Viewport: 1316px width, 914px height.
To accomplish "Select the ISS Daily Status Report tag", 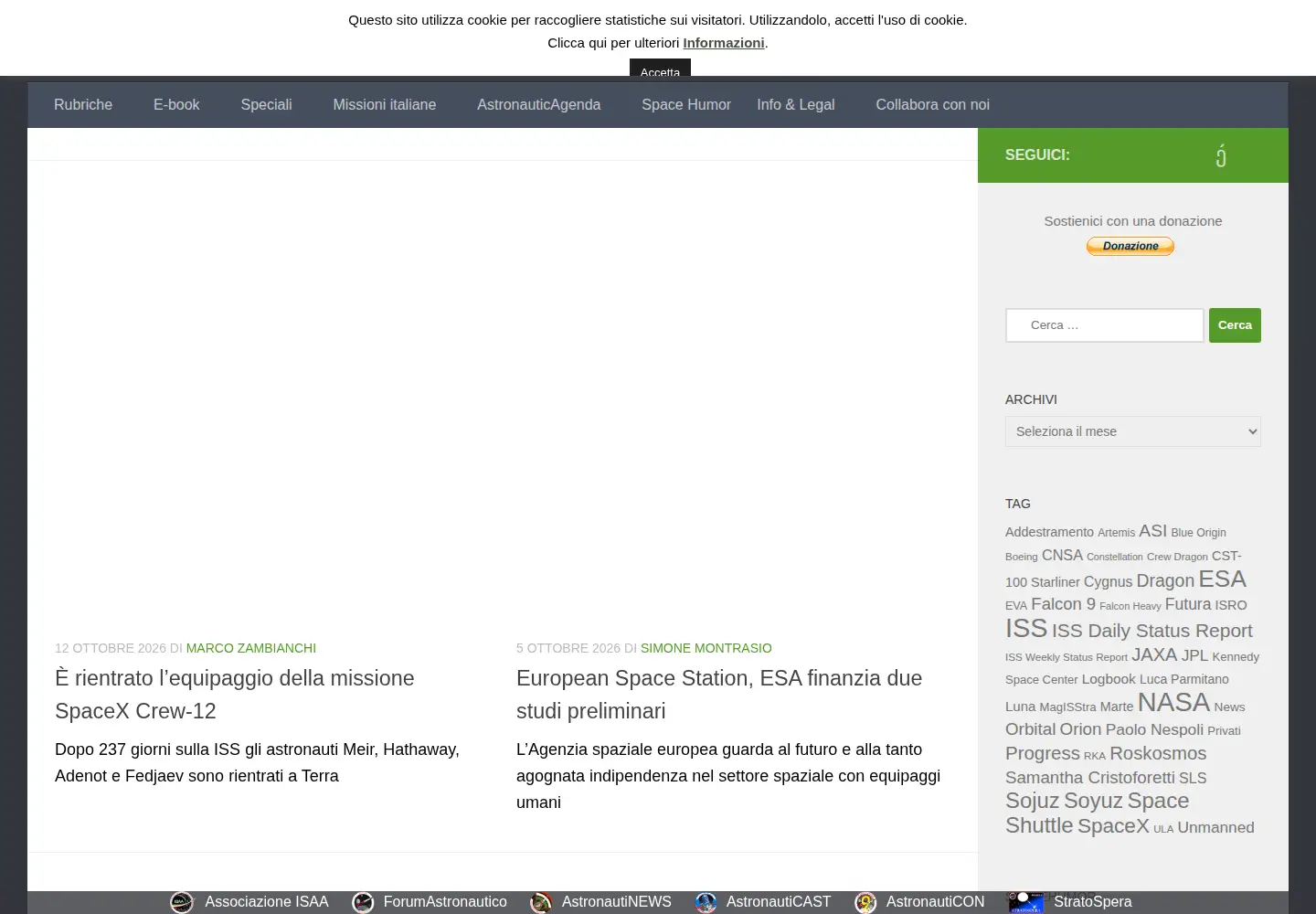I will [1152, 631].
